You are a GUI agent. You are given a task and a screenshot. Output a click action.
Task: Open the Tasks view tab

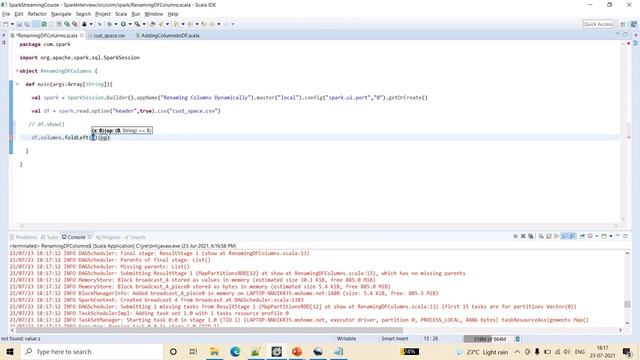pos(50,237)
